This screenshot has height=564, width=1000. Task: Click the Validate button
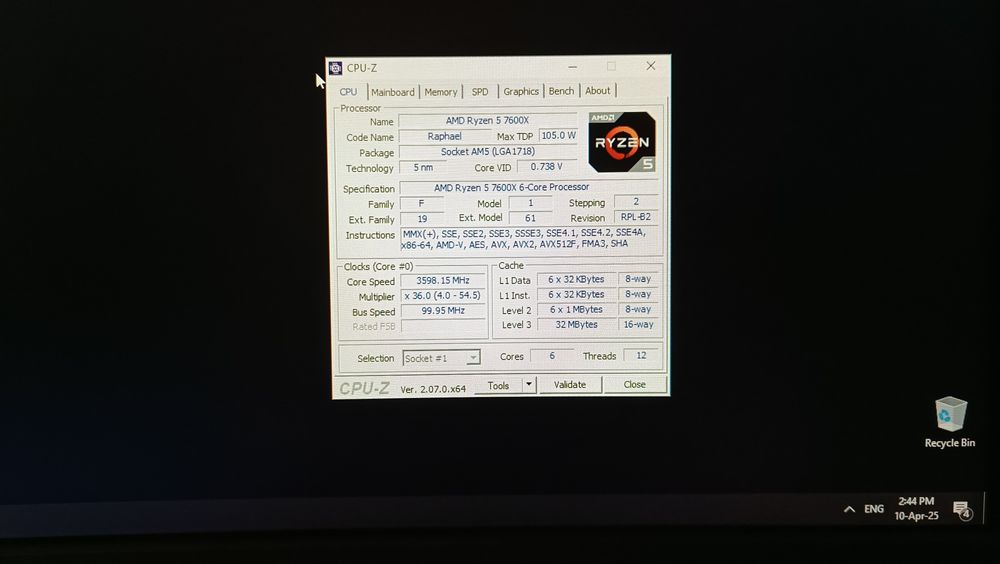pyautogui.click(x=570, y=385)
